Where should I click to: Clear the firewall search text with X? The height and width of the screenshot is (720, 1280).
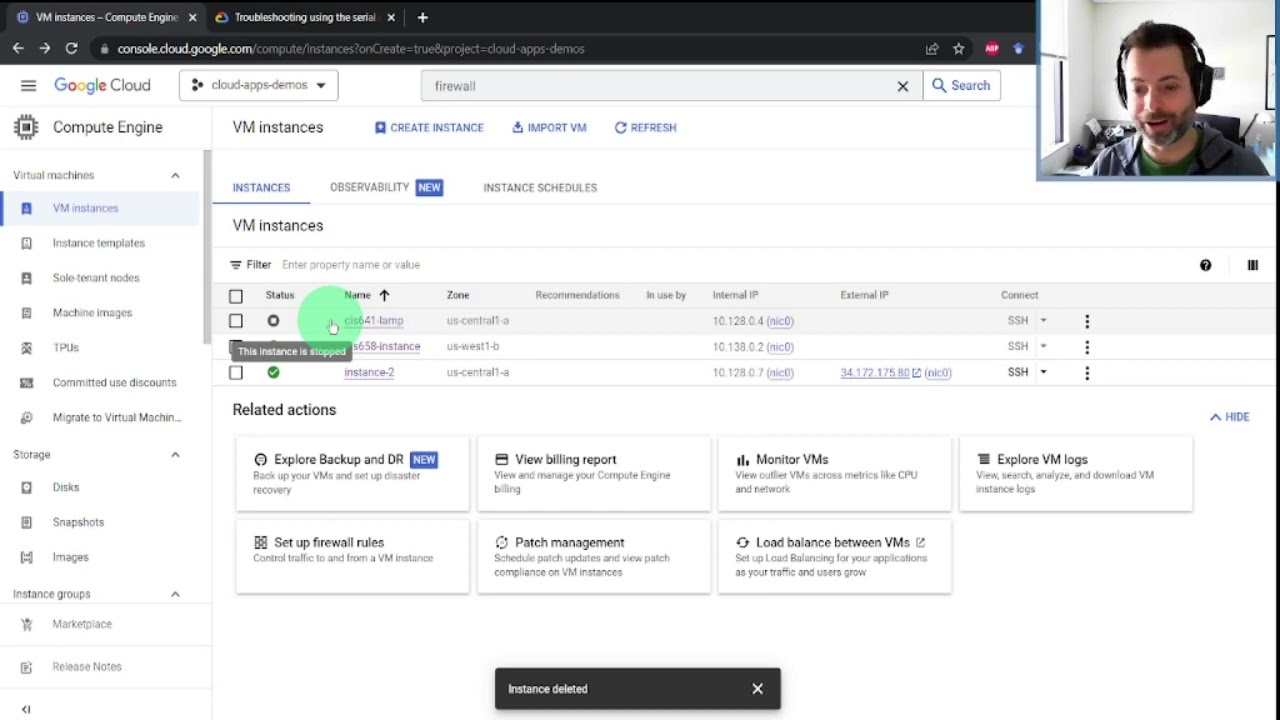903,86
